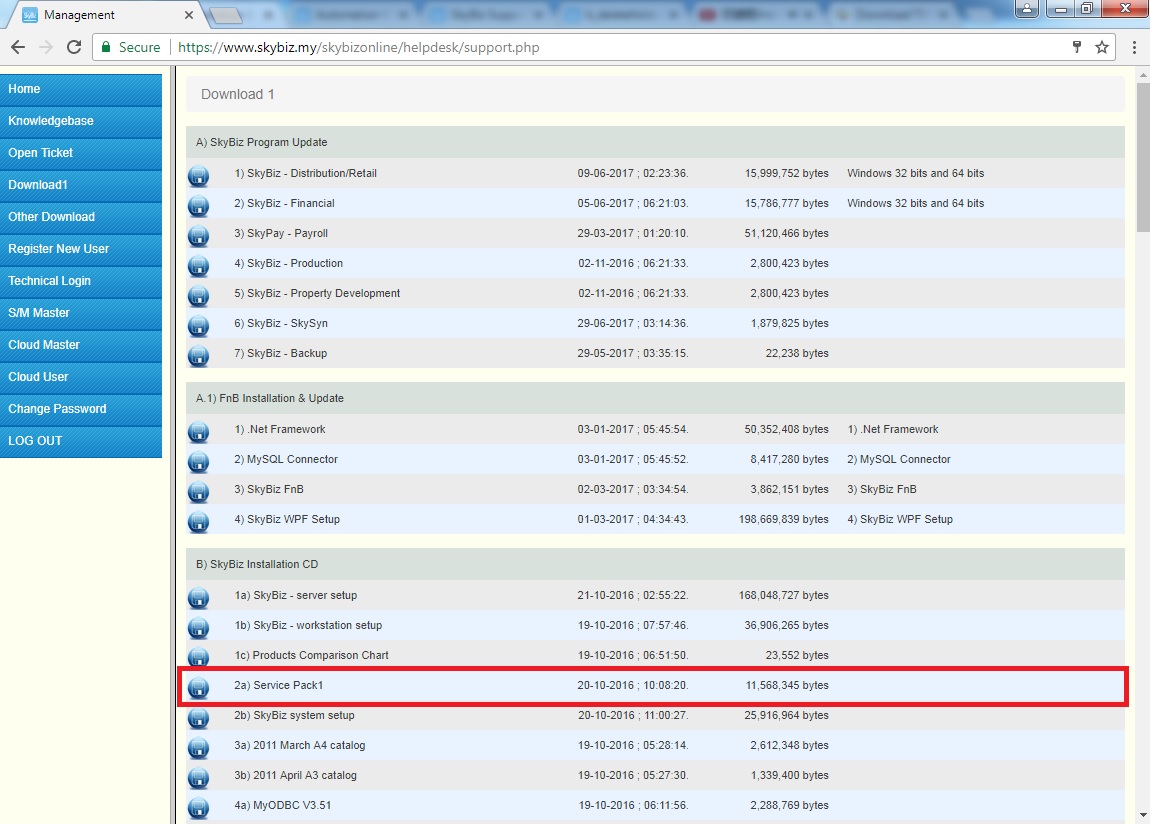Image resolution: width=1150 pixels, height=824 pixels.
Task: Switch to the Management browser tab
Action: 100,15
